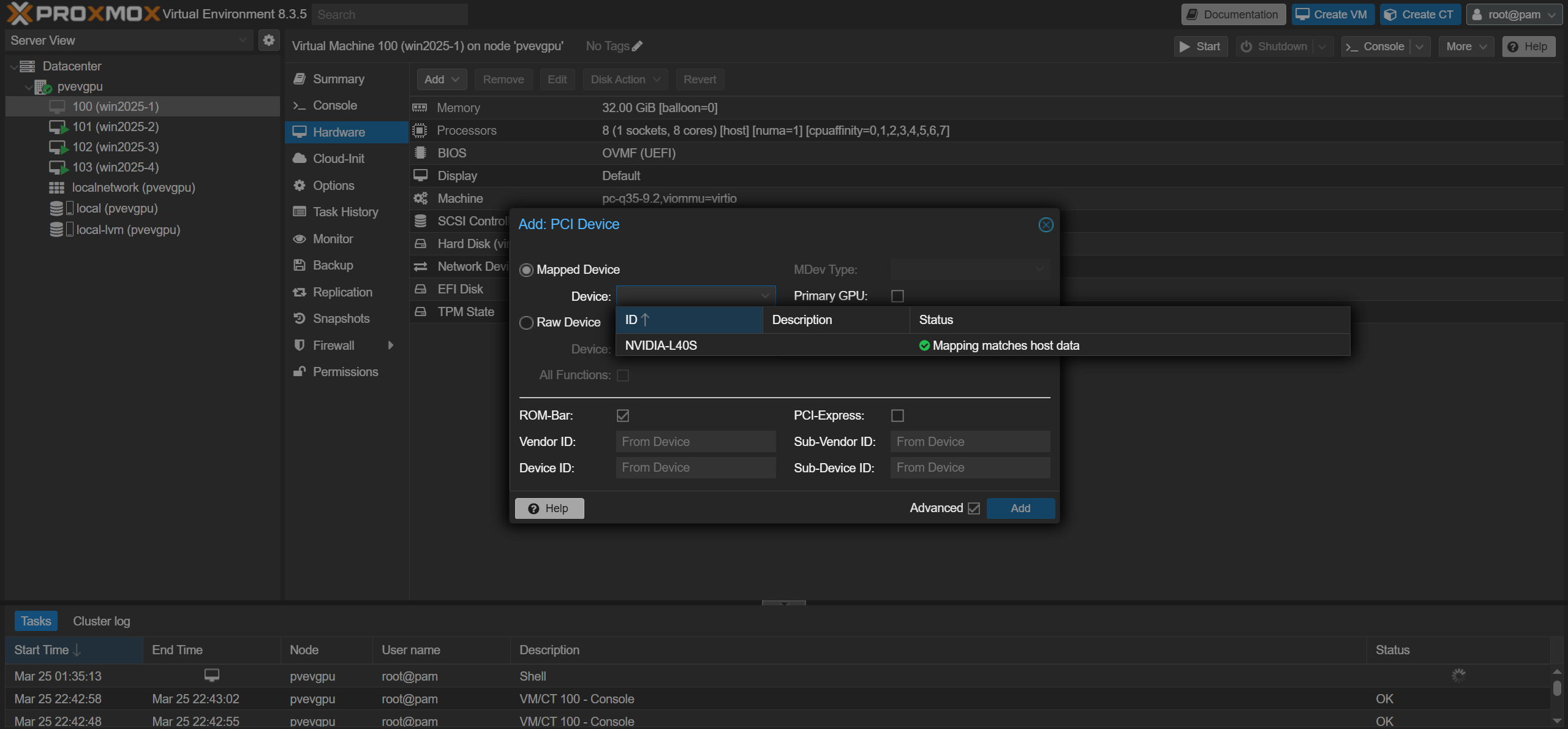Sort by the ID column header

tap(689, 320)
